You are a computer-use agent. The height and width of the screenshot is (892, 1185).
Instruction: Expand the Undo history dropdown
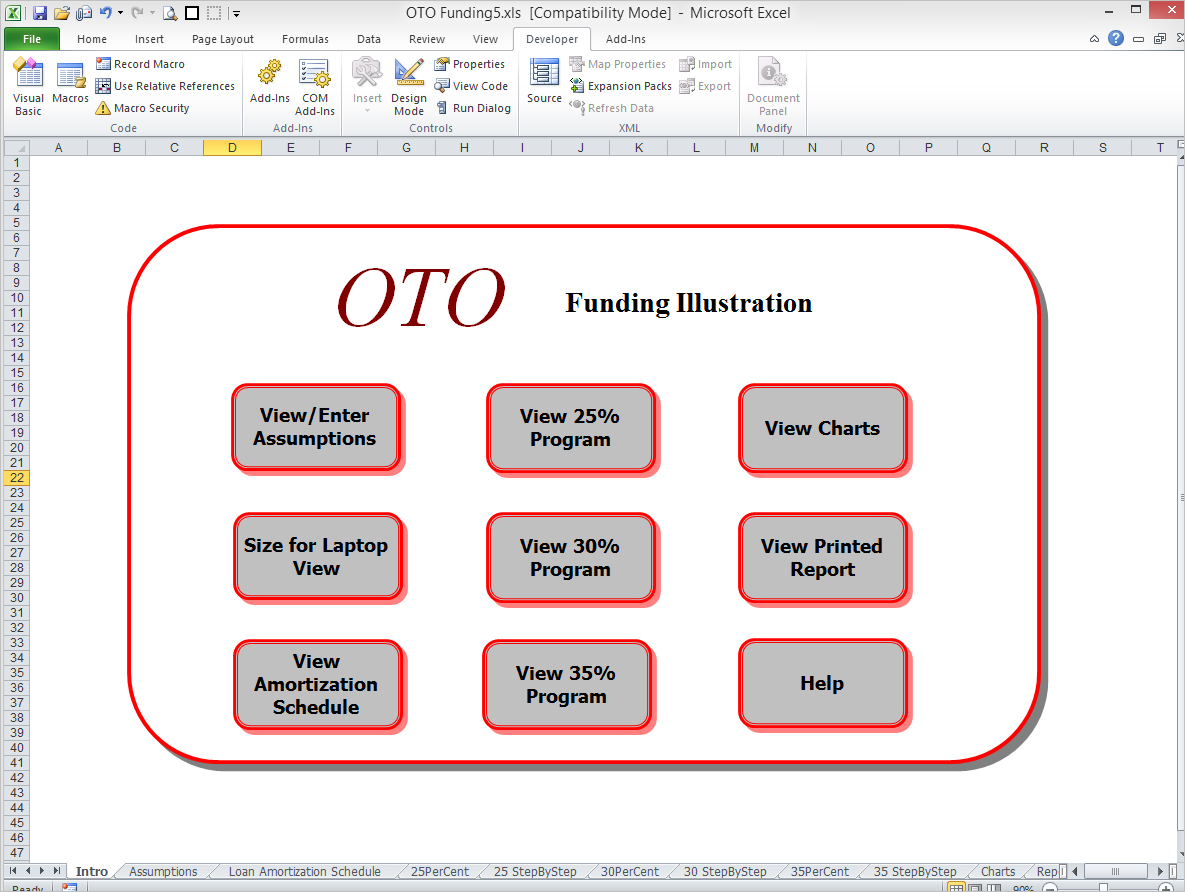[120, 13]
